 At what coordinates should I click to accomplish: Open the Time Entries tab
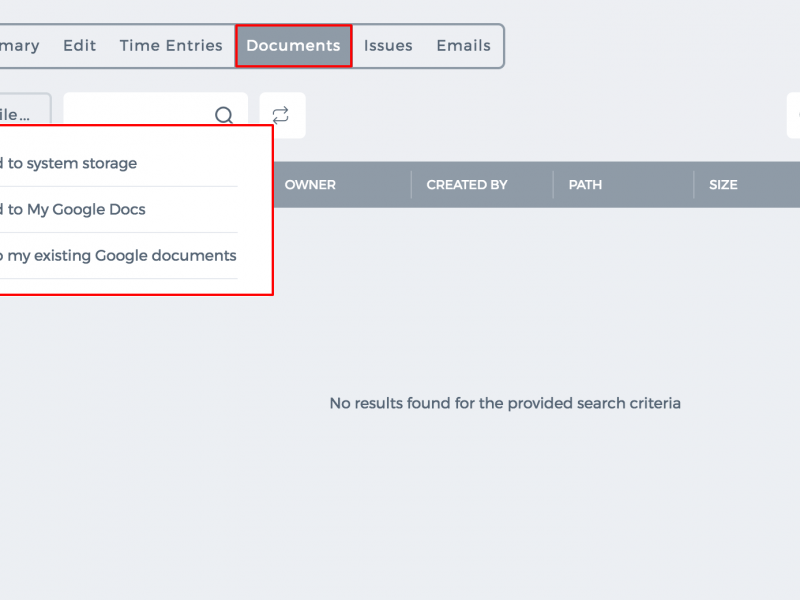[x=171, y=45]
